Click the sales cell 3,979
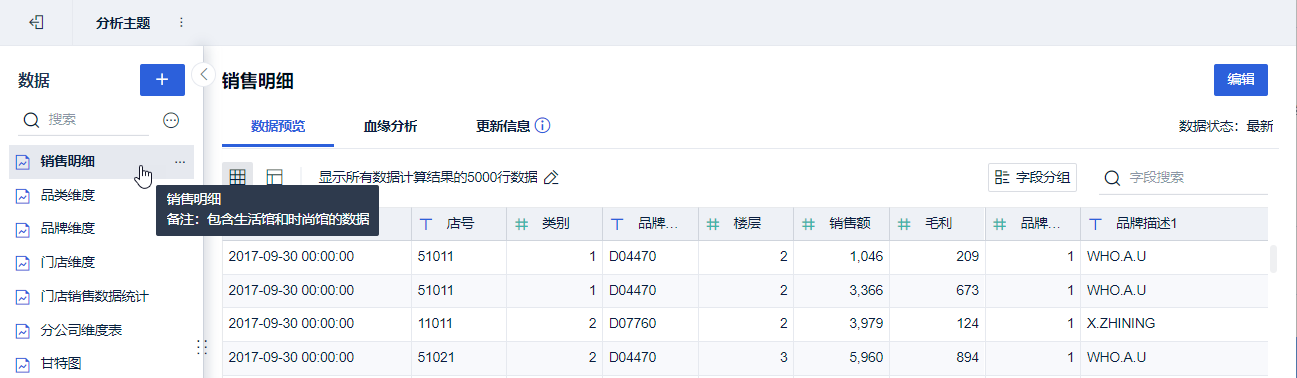The image size is (1297, 378). pos(842,324)
